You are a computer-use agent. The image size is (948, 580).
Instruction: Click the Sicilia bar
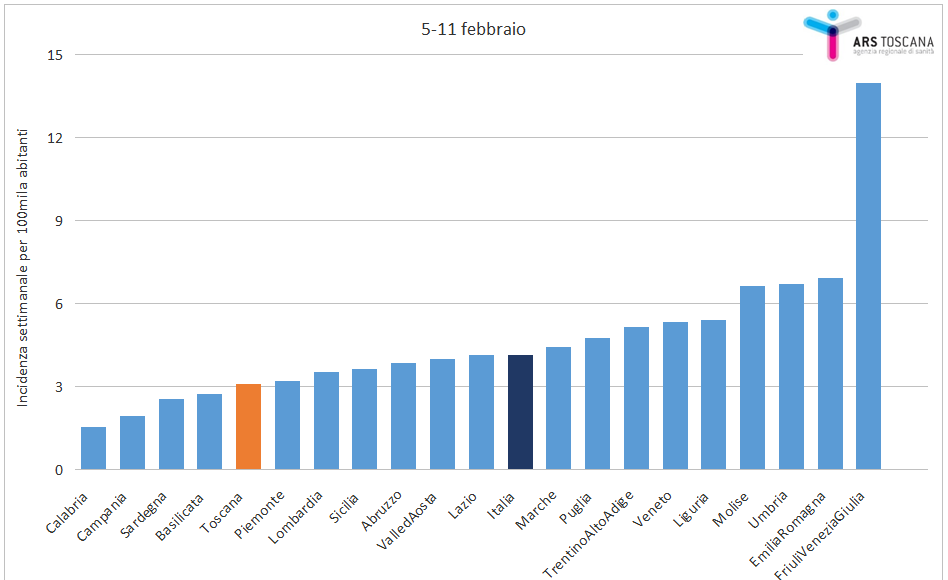click(365, 419)
